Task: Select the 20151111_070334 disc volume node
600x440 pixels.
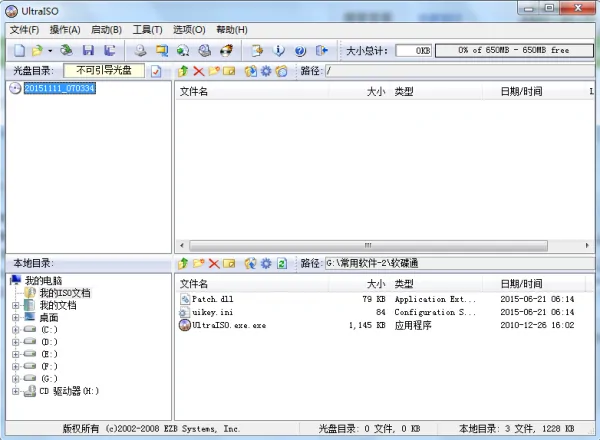Action: click(x=60, y=88)
